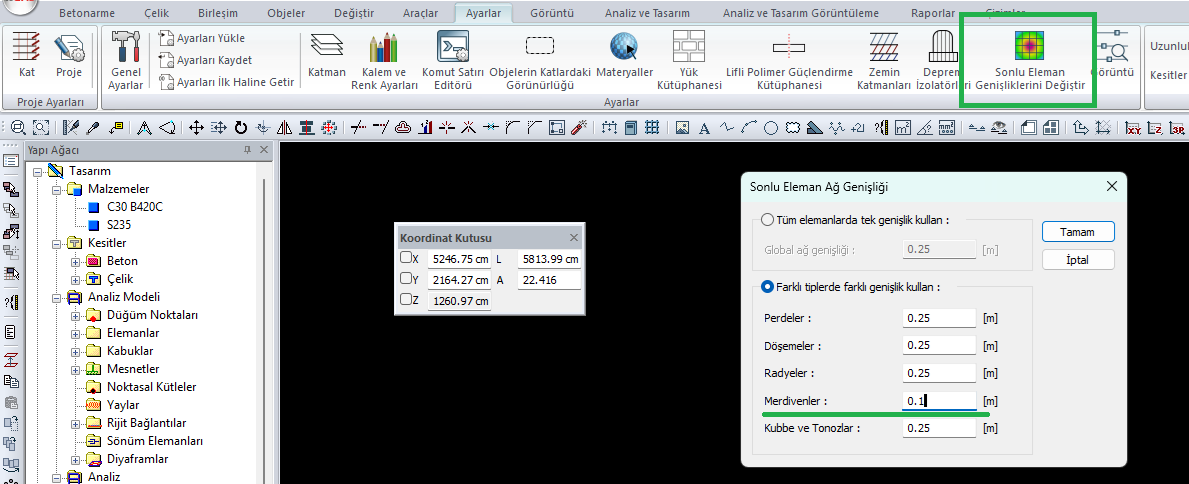Close the Koordinat Kutusu panel
This screenshot has height=484, width=1189.
point(574,237)
